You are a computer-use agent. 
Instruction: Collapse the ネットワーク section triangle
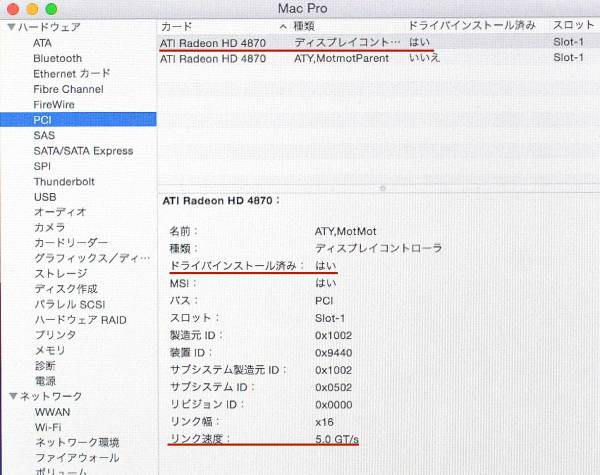pyautogui.click(x=11, y=396)
